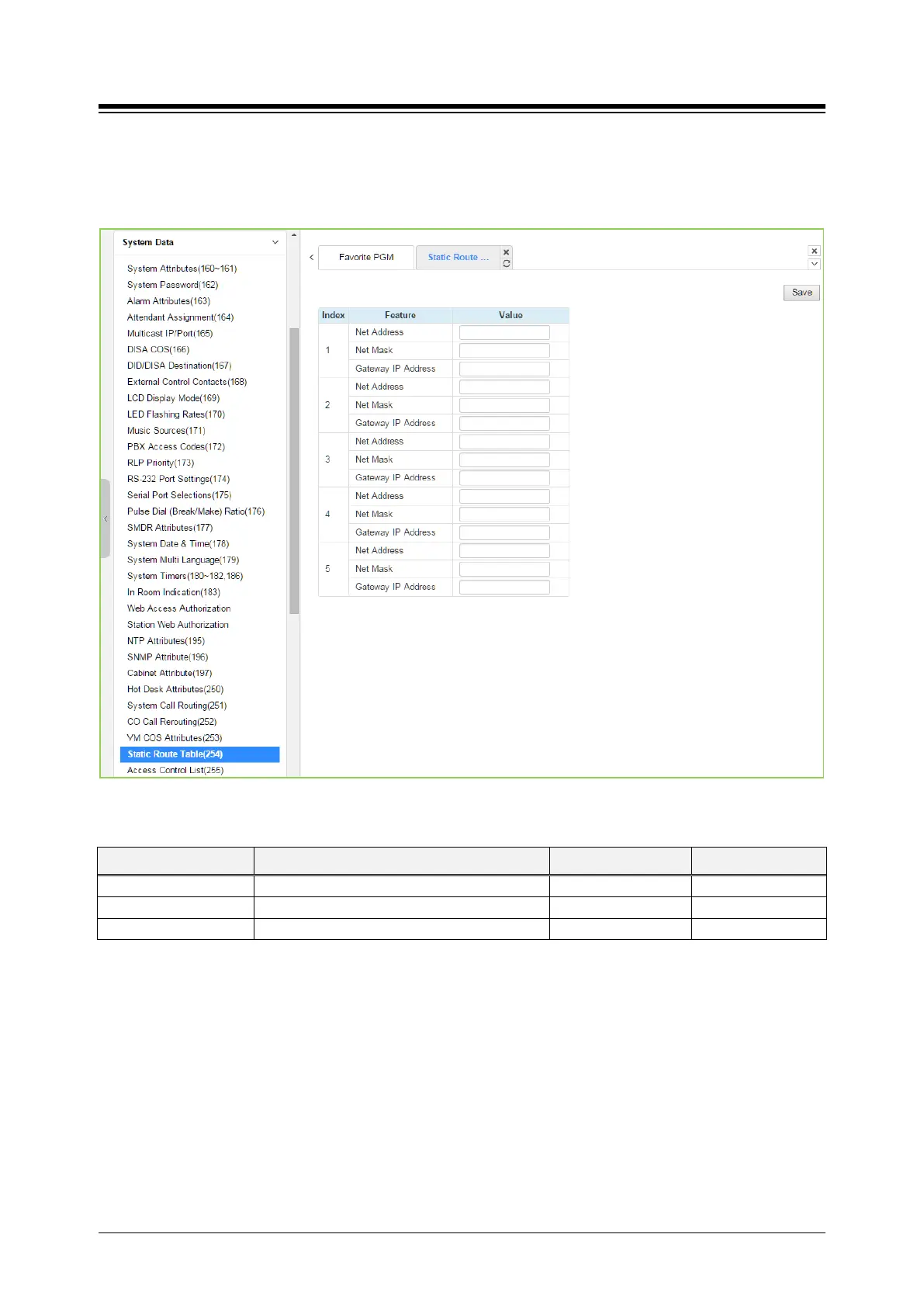924x1307 pixels.
Task: Switch to the Favorite PGM tab
Action: point(366,257)
